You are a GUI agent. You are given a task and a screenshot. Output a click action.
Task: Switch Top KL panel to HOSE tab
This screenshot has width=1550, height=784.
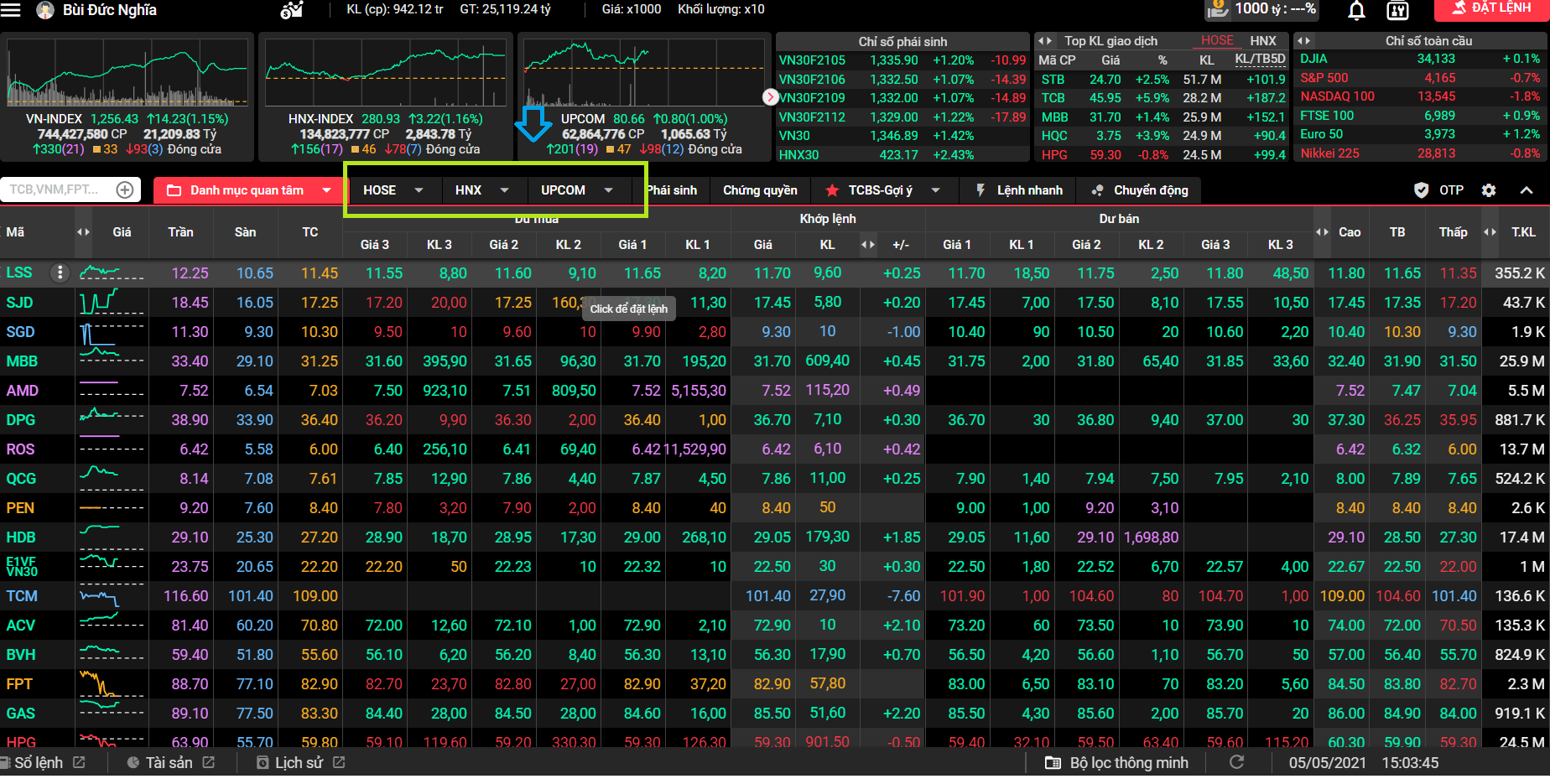click(x=1217, y=40)
